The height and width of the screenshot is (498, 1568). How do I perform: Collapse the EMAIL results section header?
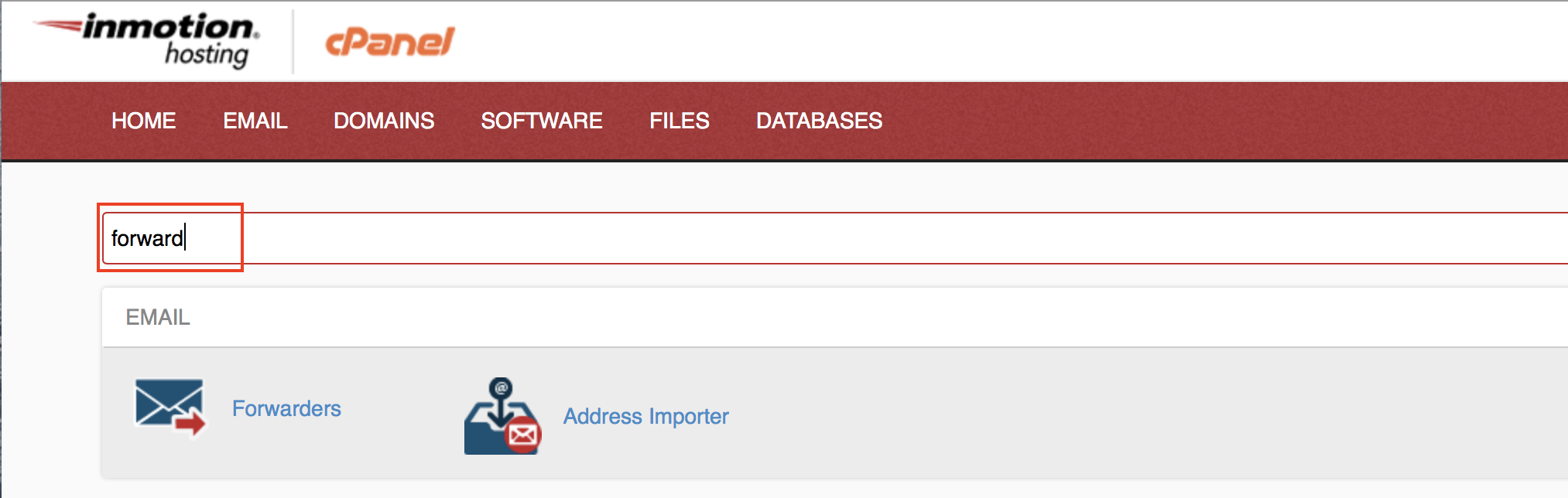pos(158,317)
